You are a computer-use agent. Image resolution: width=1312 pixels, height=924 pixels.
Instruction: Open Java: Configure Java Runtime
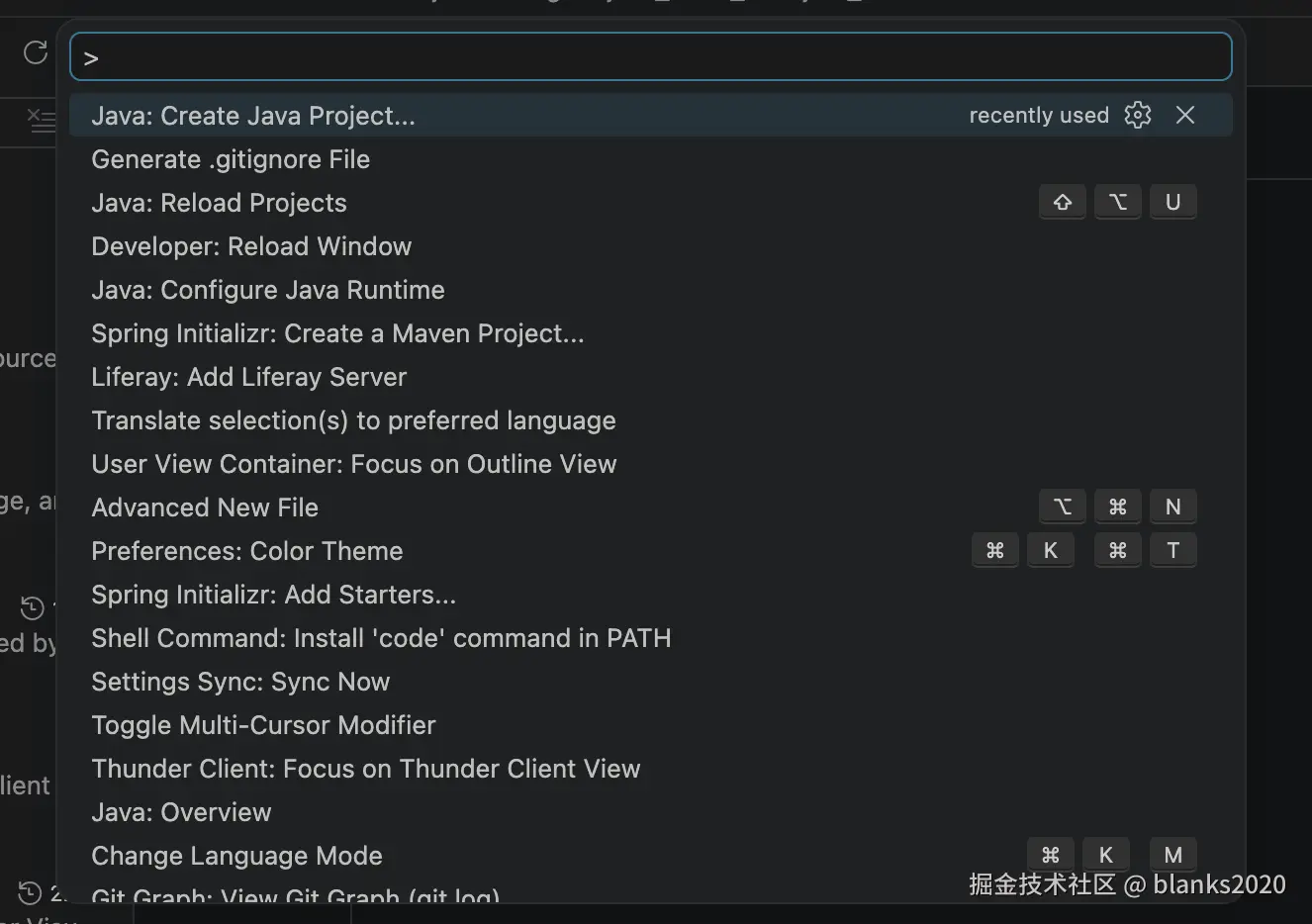click(x=268, y=290)
